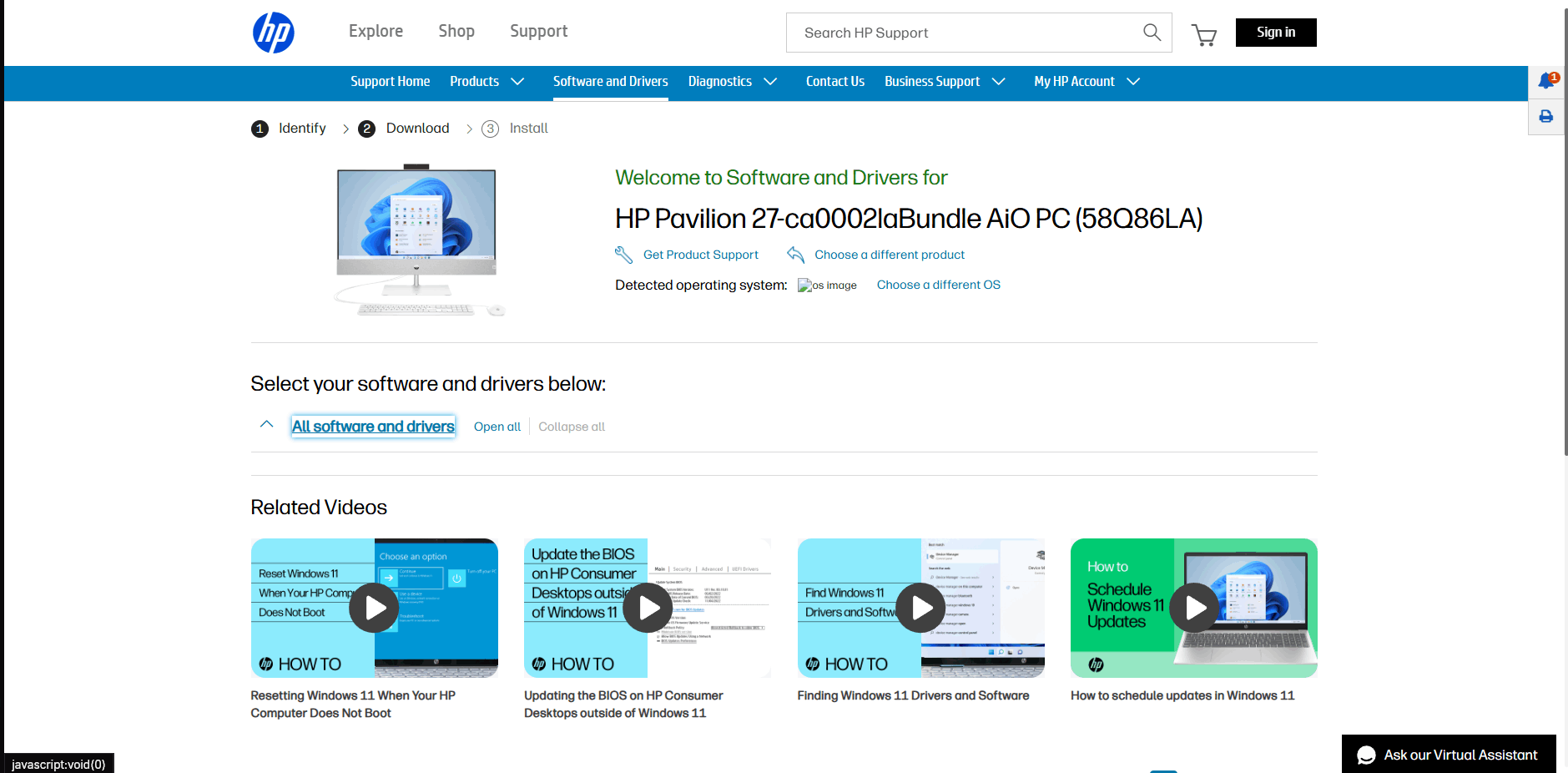Expand the Diagnostics dropdown arrow
Screen dimensions: 1568x773
tap(770, 82)
